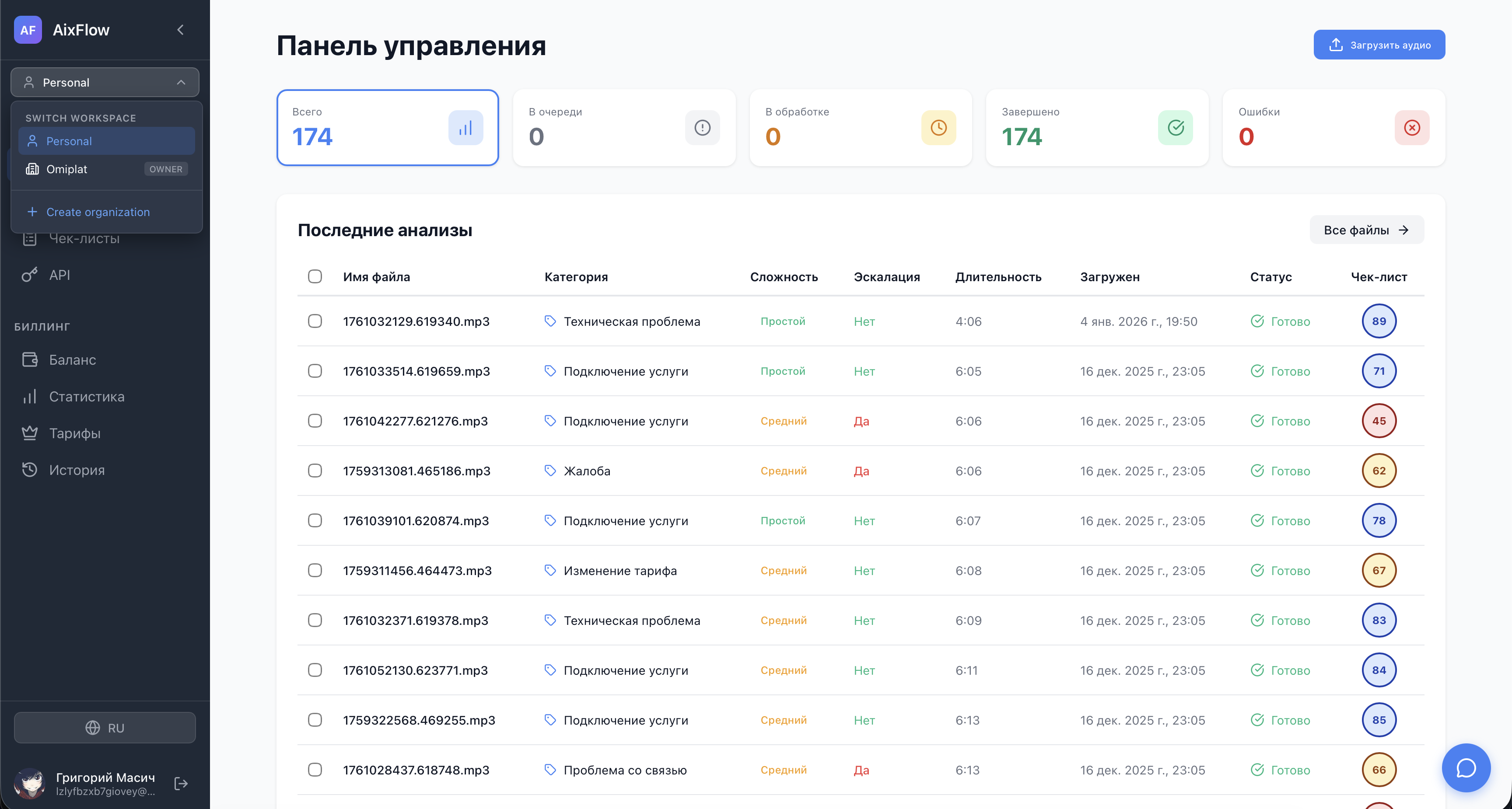Select the Тарифы crown icon
The image size is (1512, 809).
tap(30, 433)
